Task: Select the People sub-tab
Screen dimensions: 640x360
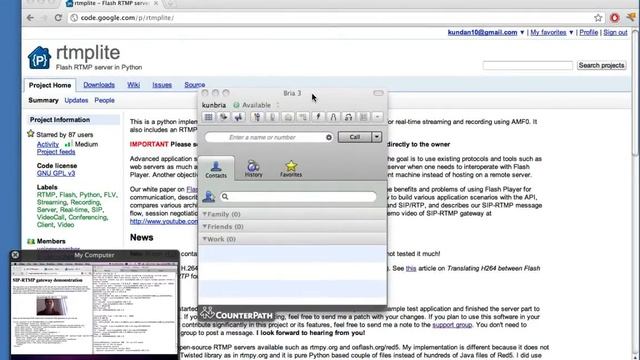Action: [x=104, y=100]
